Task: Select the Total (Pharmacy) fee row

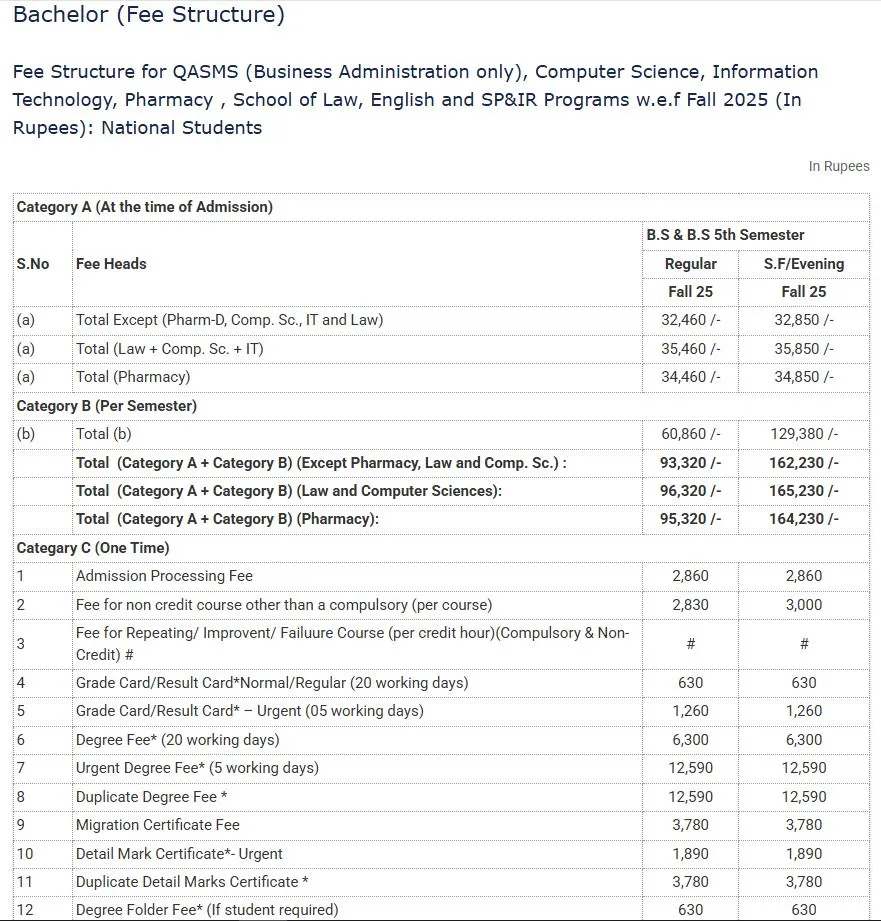Action: 131,377
